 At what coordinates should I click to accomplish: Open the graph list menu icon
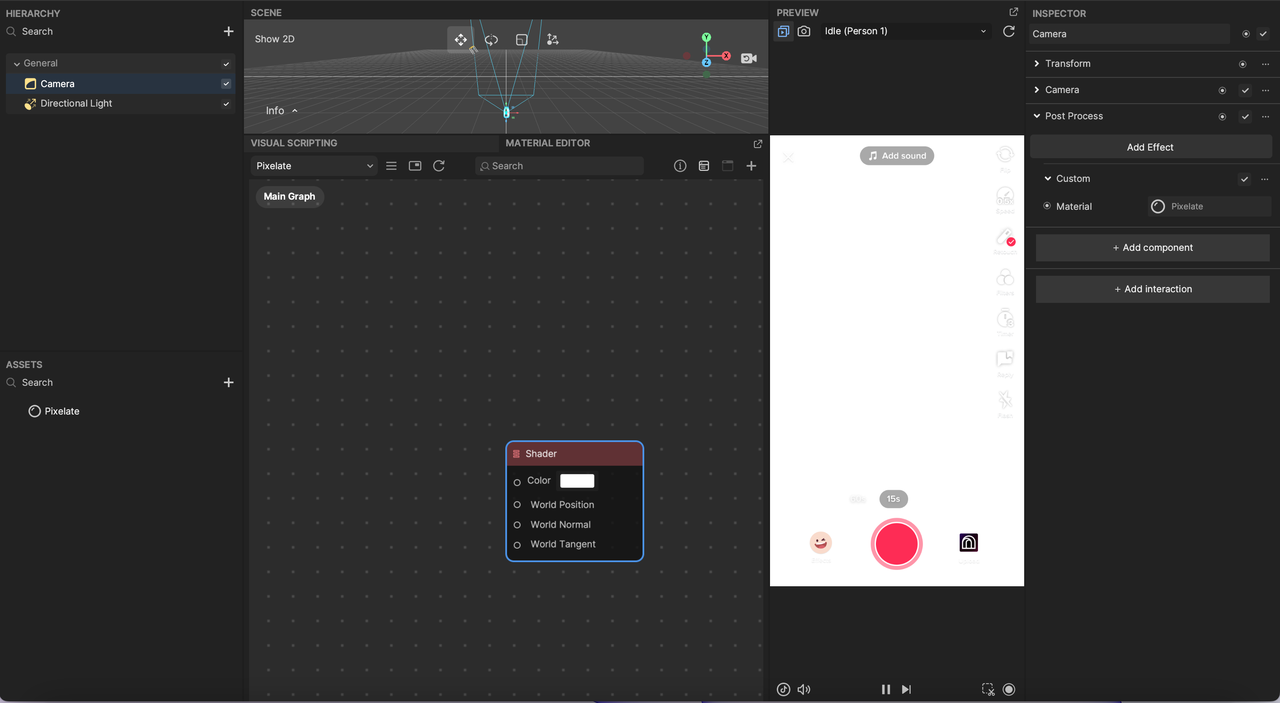point(391,166)
